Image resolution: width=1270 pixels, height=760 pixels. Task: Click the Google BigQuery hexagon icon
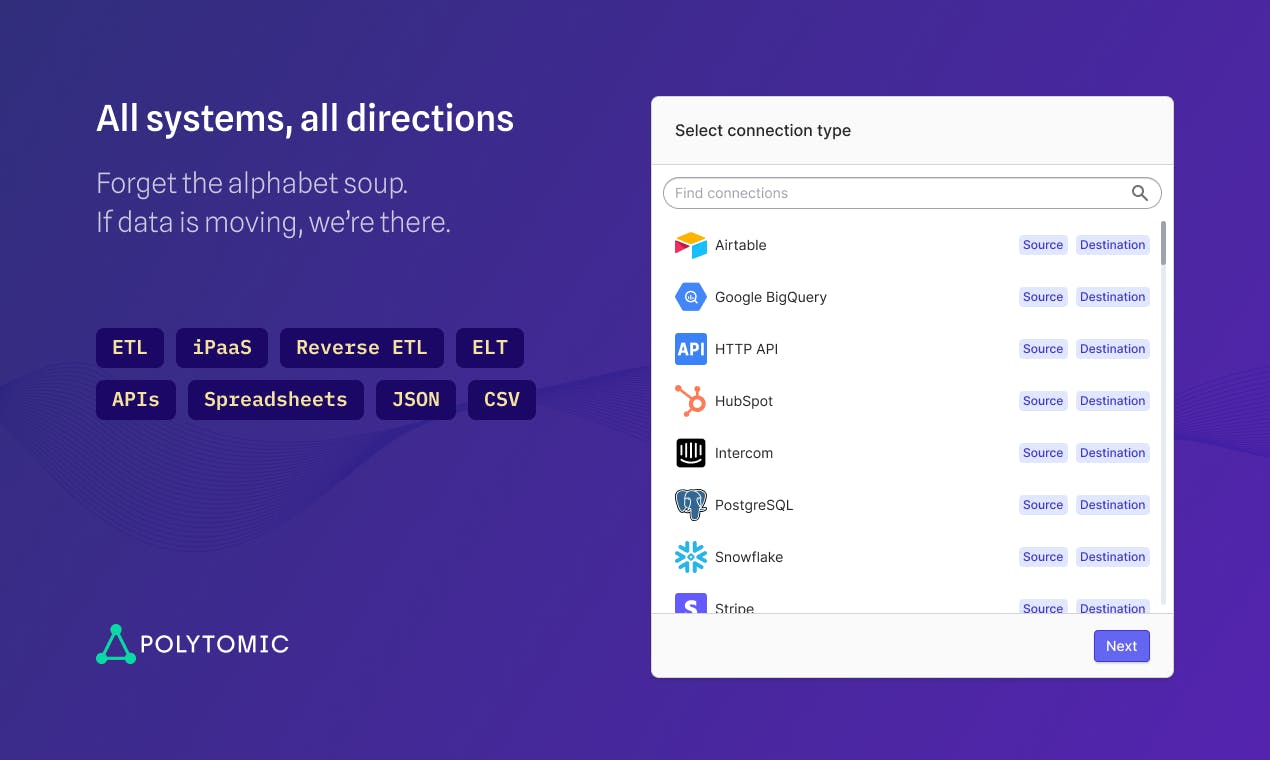tap(691, 297)
